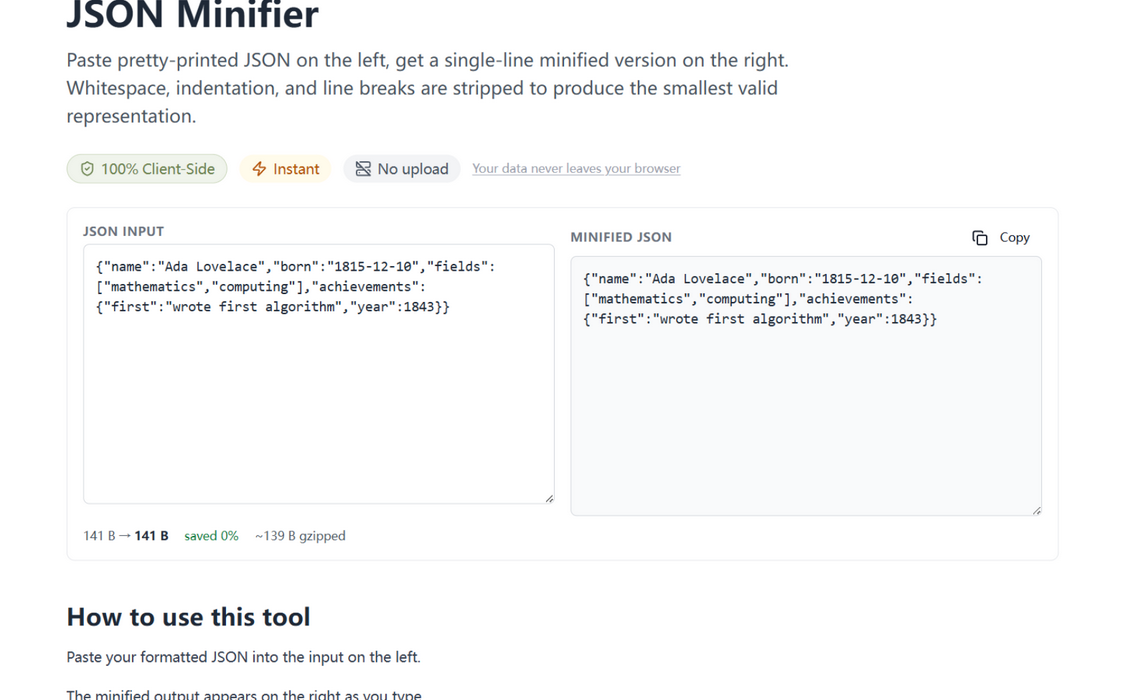Click the no-upload icon in No upload badge

click(363, 169)
